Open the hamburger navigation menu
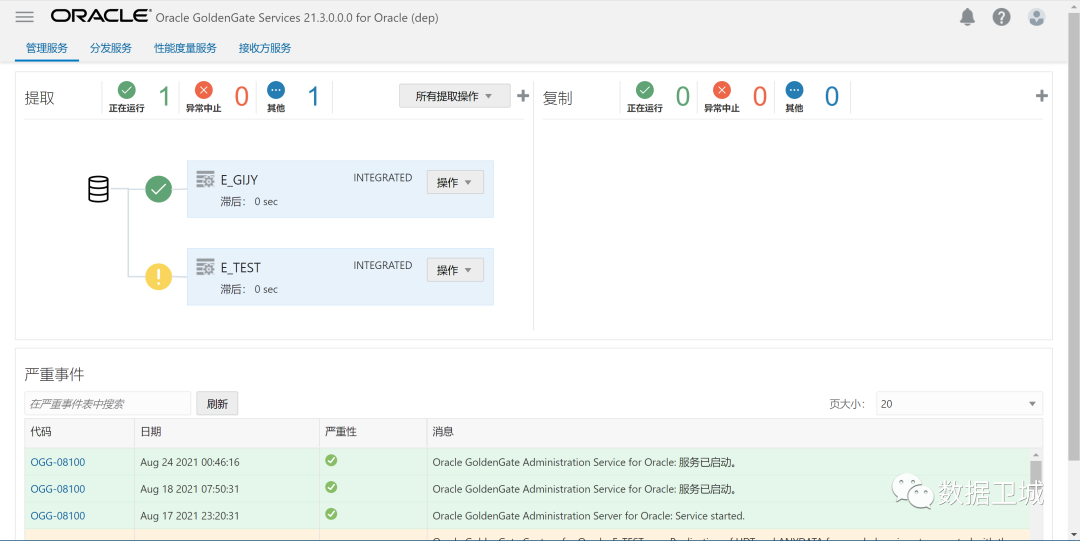The width and height of the screenshot is (1080, 541). coord(24,17)
